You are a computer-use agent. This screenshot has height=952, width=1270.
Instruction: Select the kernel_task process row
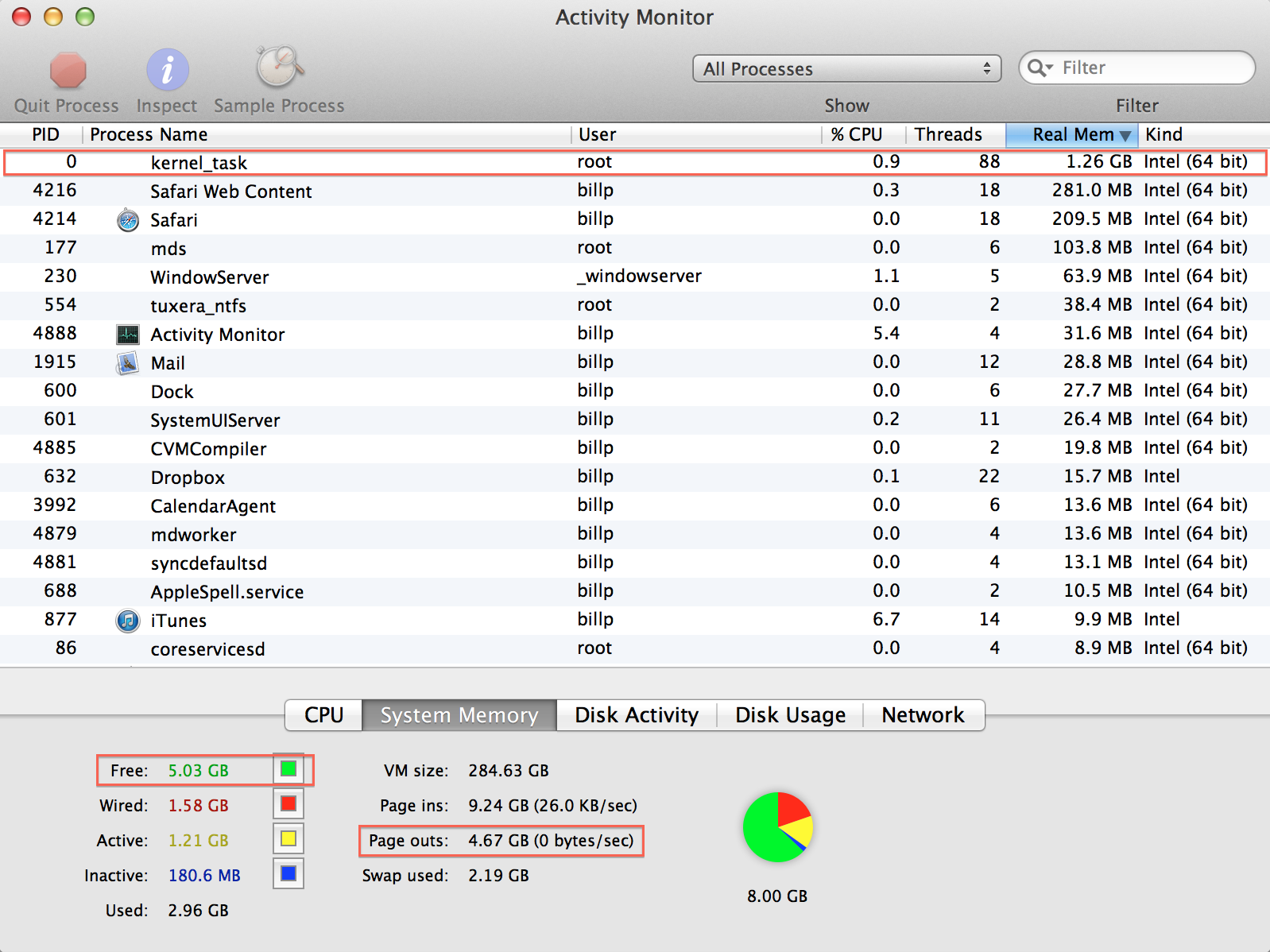point(635,162)
